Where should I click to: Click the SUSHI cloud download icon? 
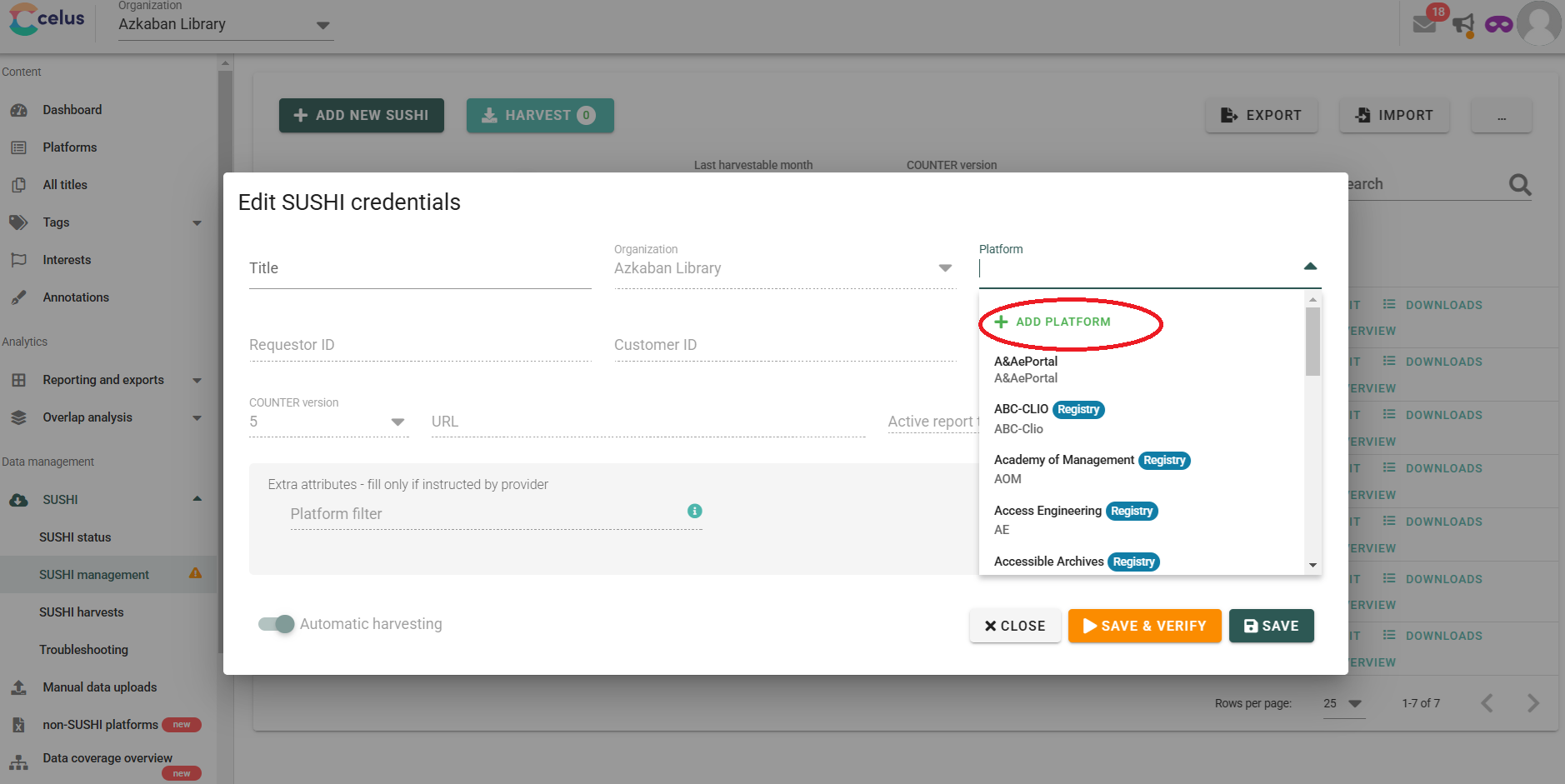[x=19, y=500]
